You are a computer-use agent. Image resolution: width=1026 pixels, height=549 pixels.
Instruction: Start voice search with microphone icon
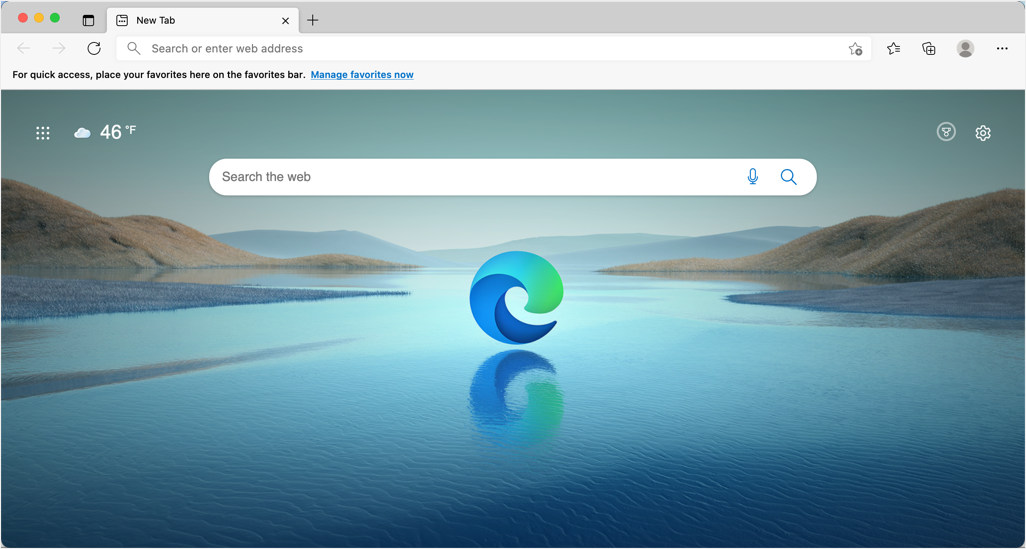752,177
